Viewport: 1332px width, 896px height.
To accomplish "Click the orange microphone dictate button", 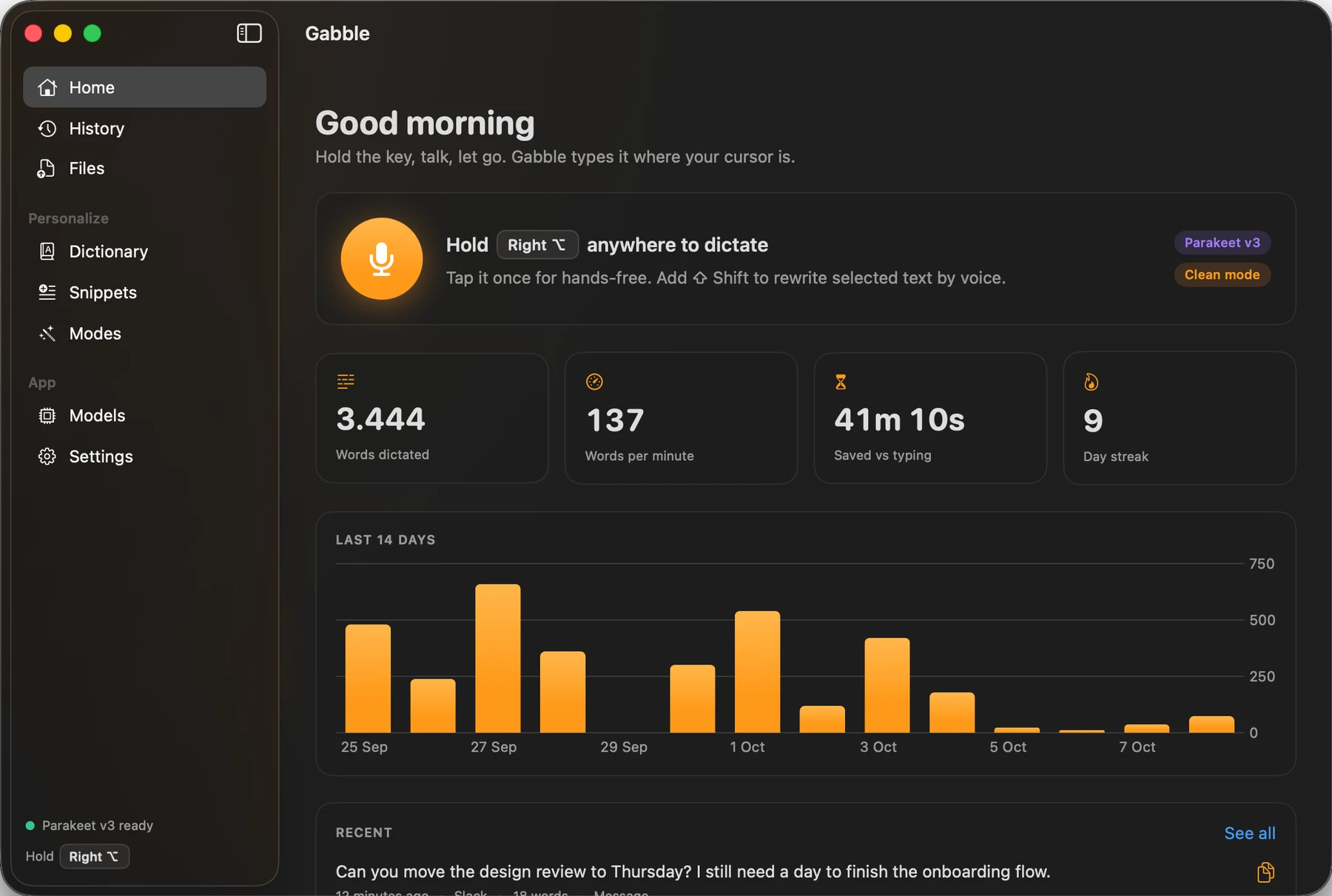I will pos(382,259).
